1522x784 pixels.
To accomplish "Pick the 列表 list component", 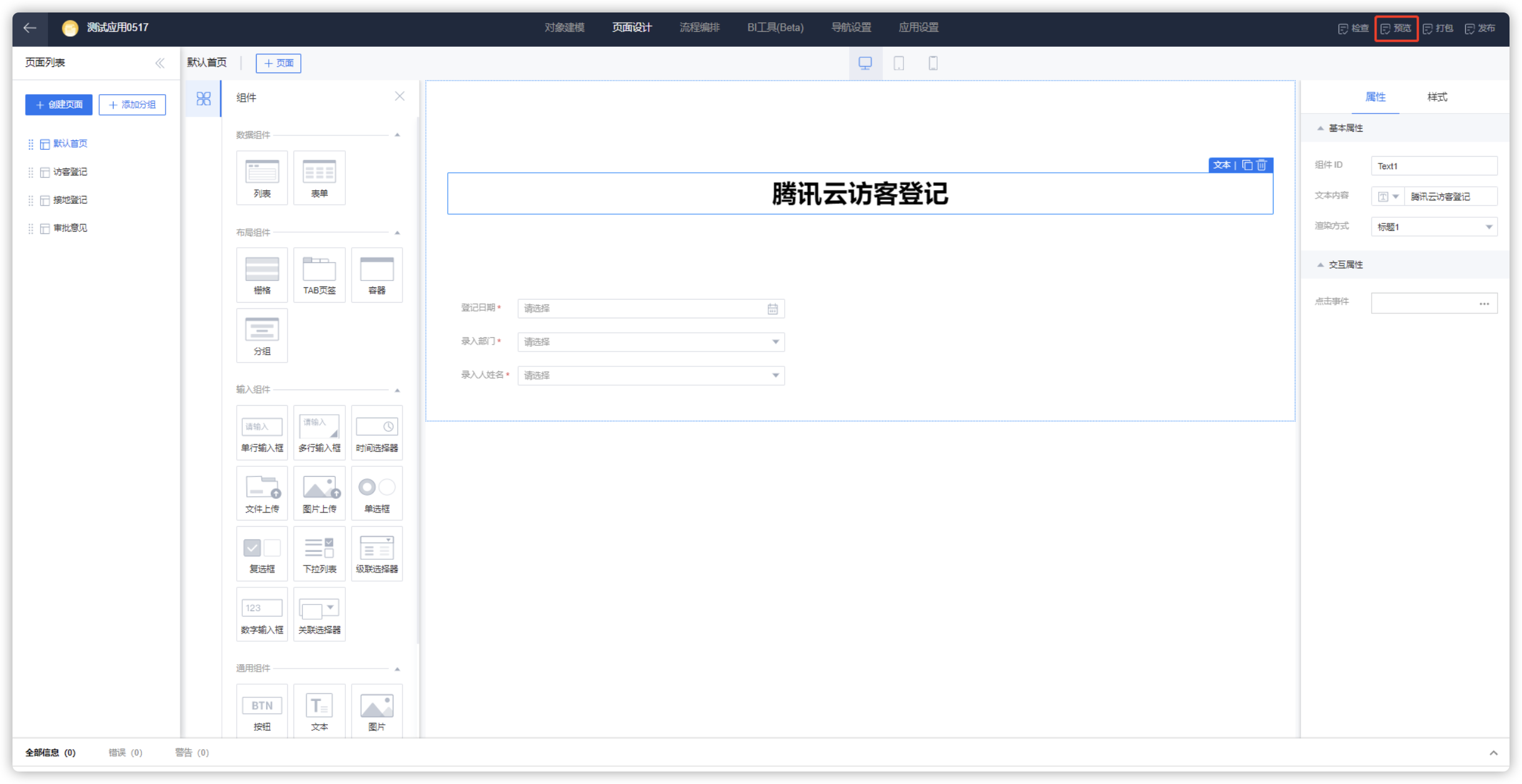I will pos(262,177).
